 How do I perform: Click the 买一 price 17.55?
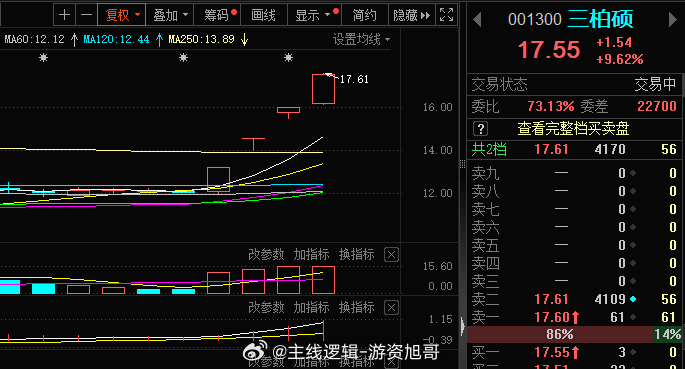pos(552,352)
